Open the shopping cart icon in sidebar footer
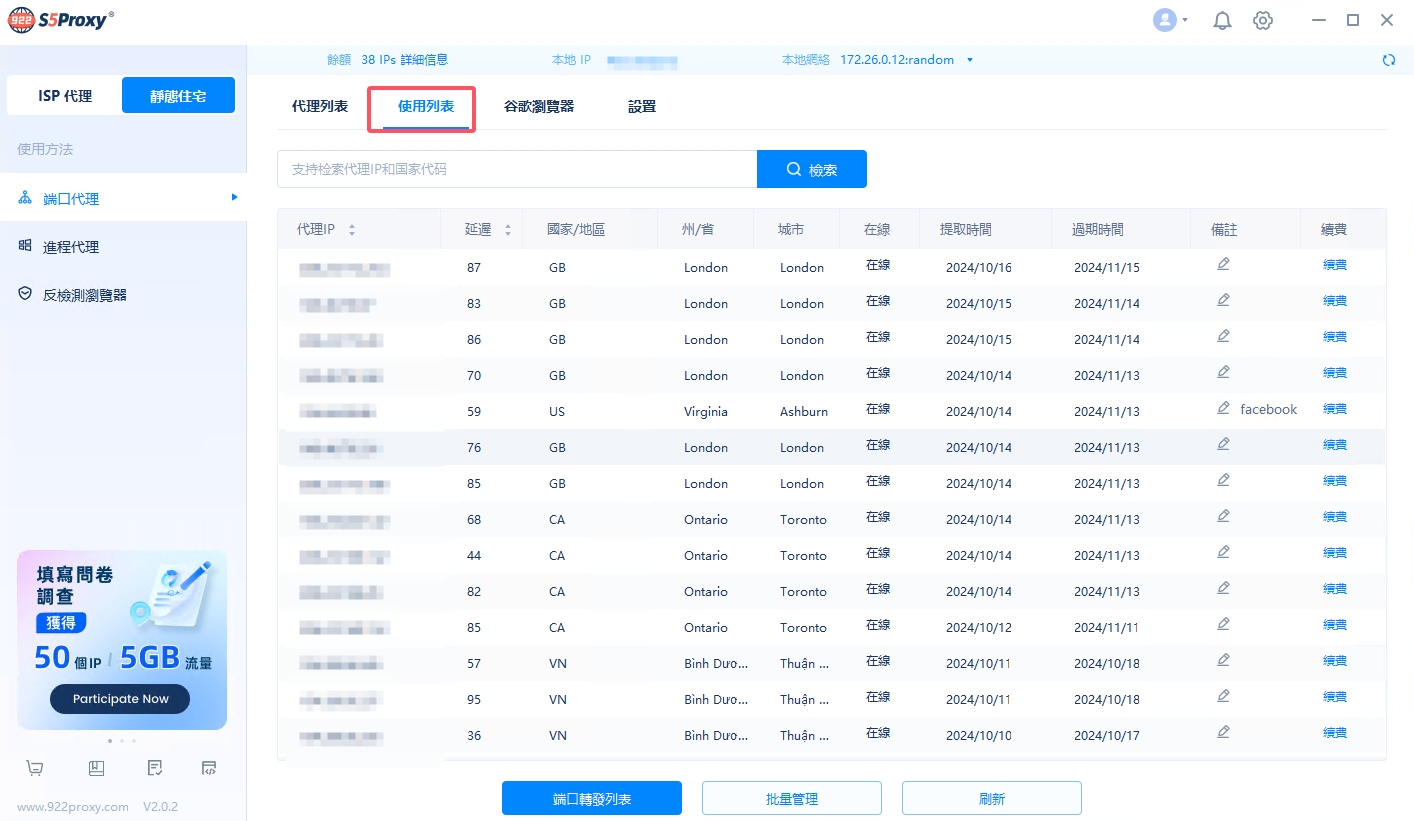 (35, 768)
